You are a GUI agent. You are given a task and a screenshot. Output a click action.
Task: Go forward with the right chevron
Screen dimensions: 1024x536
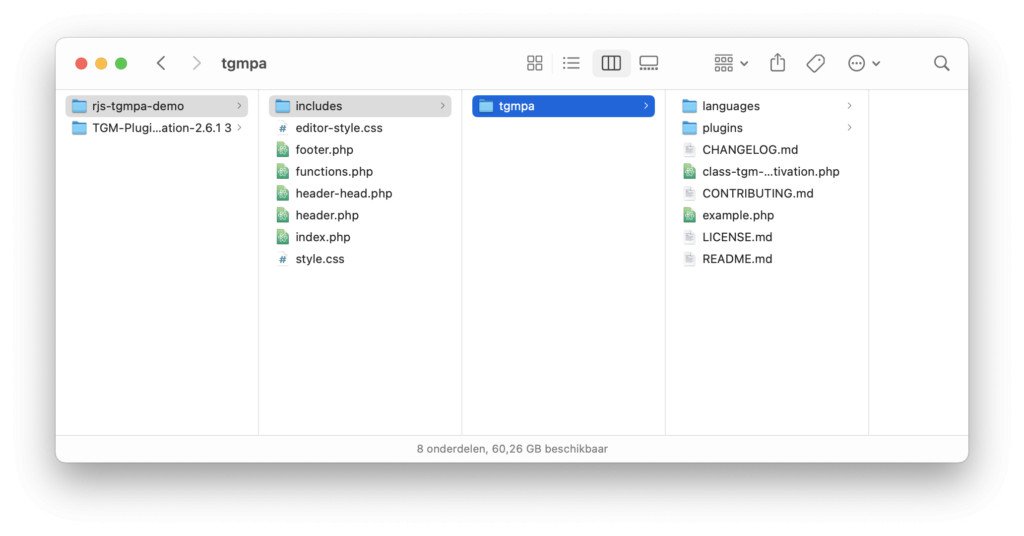[197, 63]
